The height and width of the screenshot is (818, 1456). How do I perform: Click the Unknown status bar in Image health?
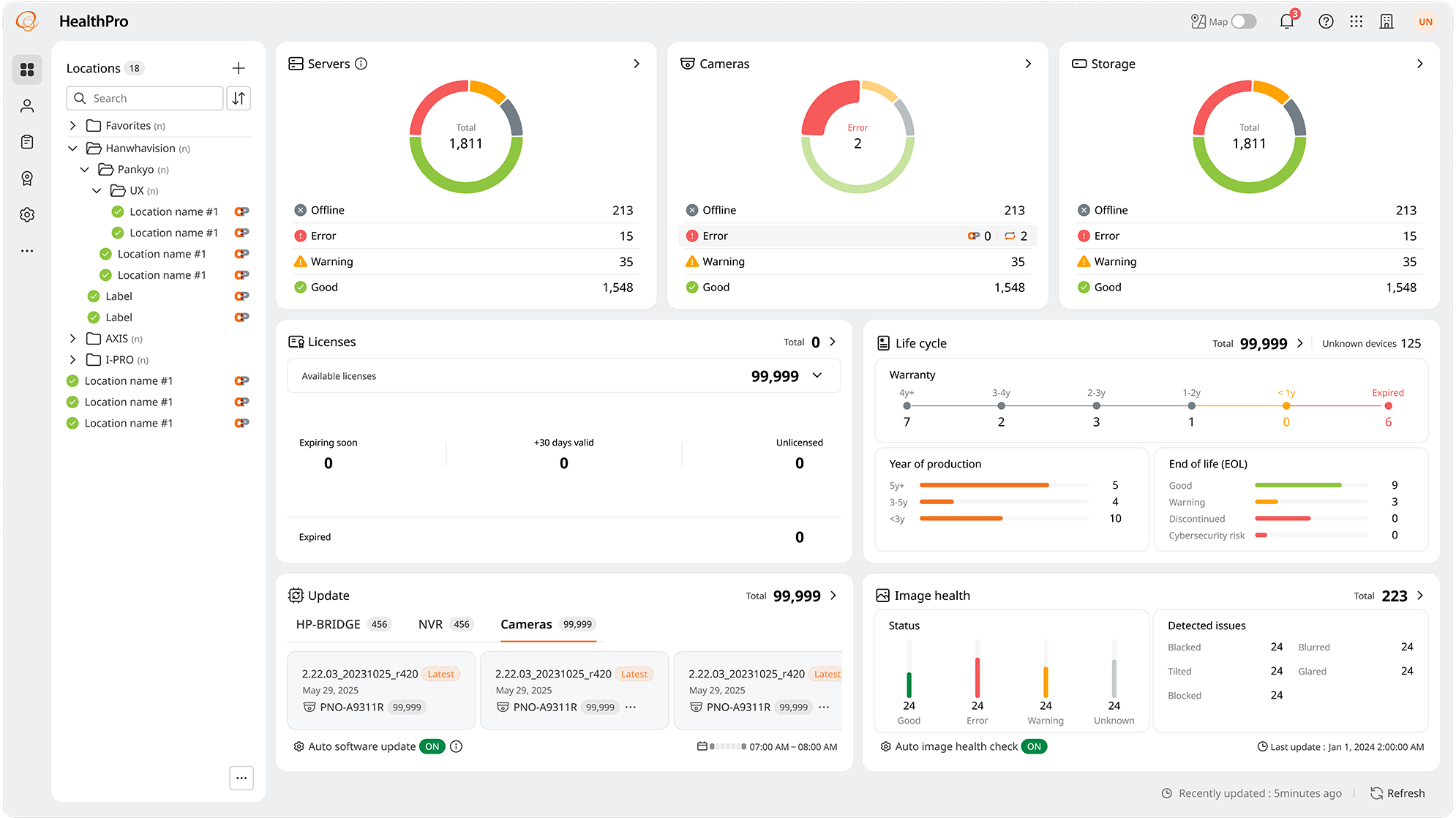(x=1114, y=669)
